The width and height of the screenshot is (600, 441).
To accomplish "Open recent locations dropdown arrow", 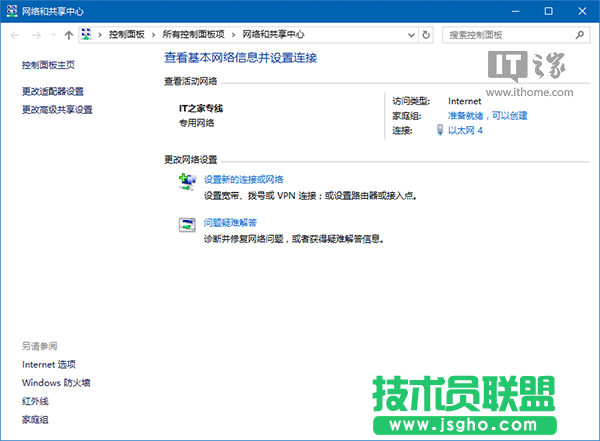I will pos(54,35).
